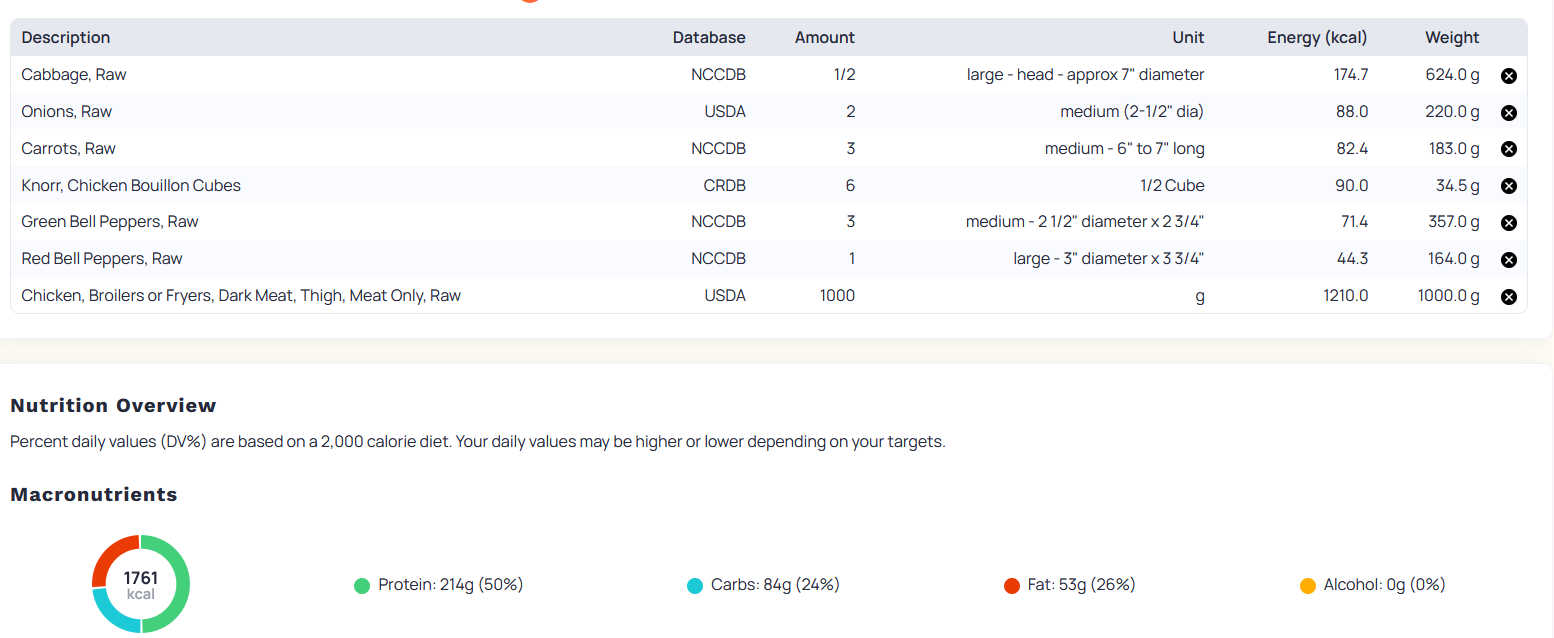Click the Weight column header
The height and width of the screenshot is (638, 1554).
click(x=1452, y=37)
